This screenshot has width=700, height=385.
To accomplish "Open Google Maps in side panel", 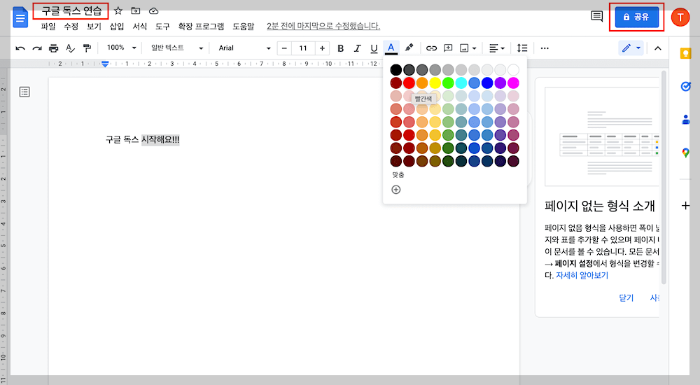I will coord(685,153).
